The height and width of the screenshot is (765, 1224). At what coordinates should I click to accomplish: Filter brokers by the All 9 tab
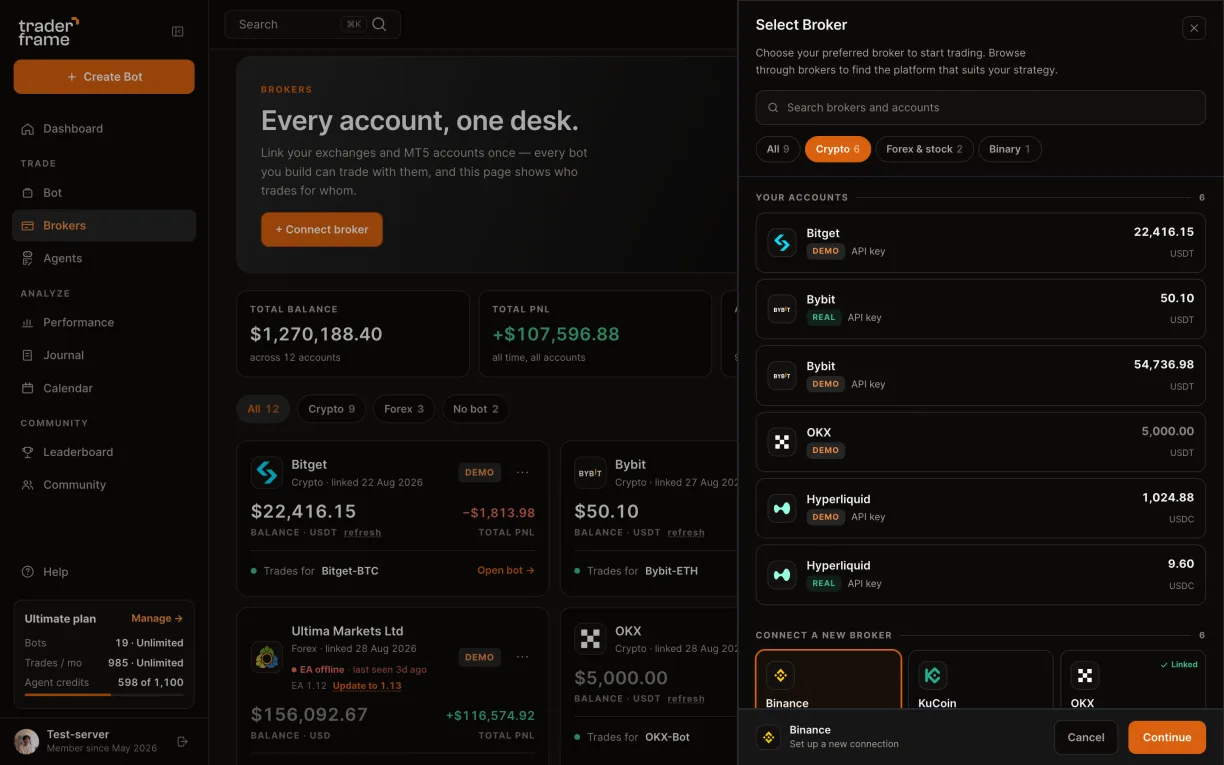778,149
